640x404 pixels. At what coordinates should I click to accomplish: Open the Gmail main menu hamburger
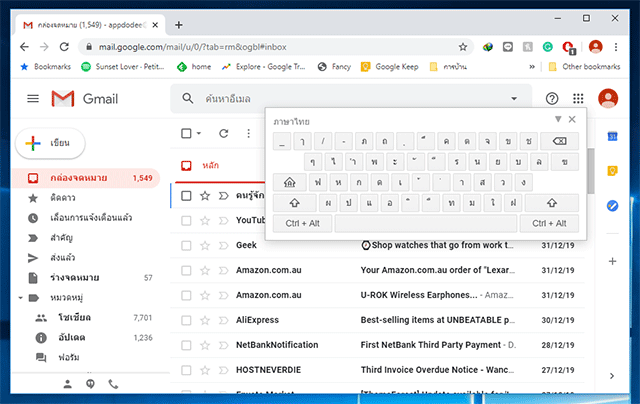coord(33,99)
